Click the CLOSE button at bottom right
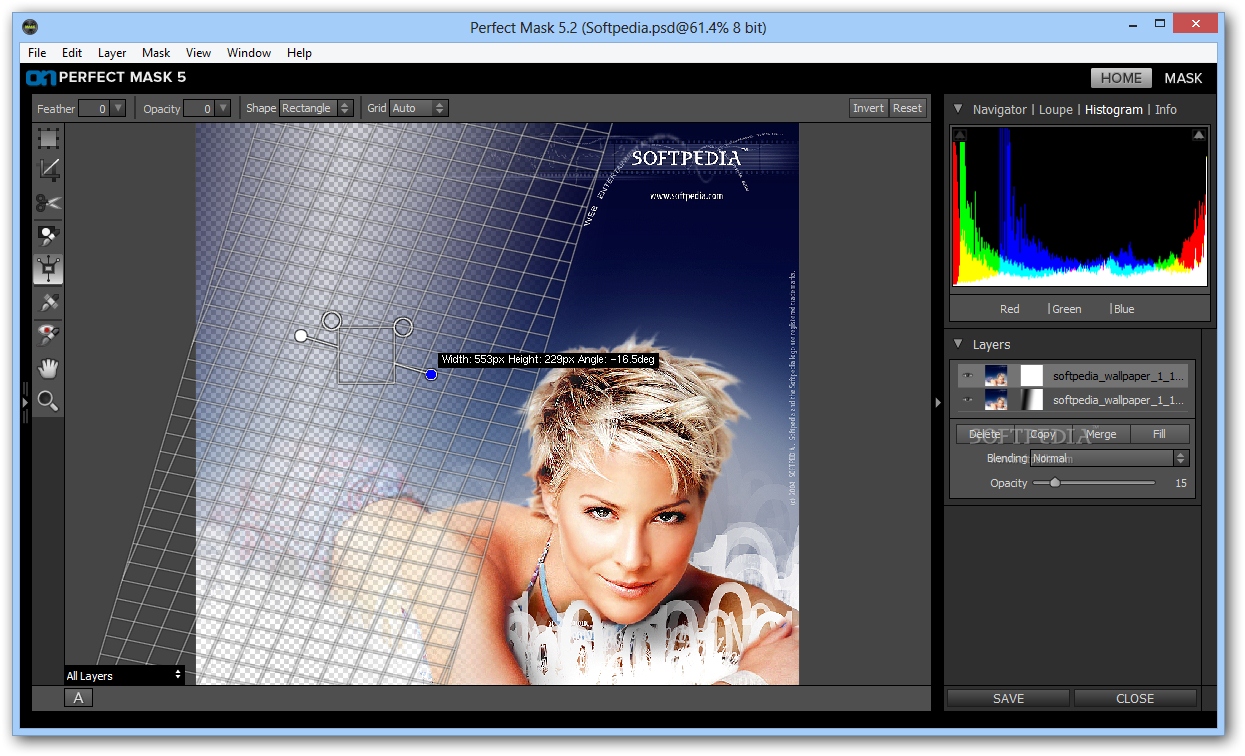The height and width of the screenshot is (756, 1245). point(1135,698)
